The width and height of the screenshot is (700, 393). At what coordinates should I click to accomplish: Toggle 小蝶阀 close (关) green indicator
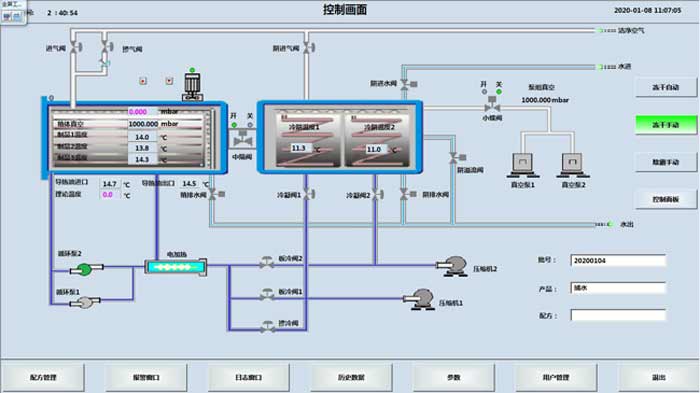point(499,92)
